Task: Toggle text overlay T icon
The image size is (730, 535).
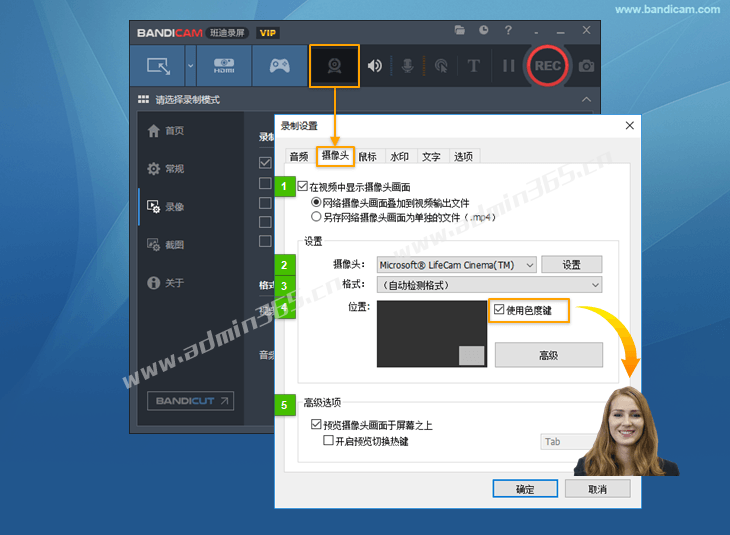Action: pos(473,66)
